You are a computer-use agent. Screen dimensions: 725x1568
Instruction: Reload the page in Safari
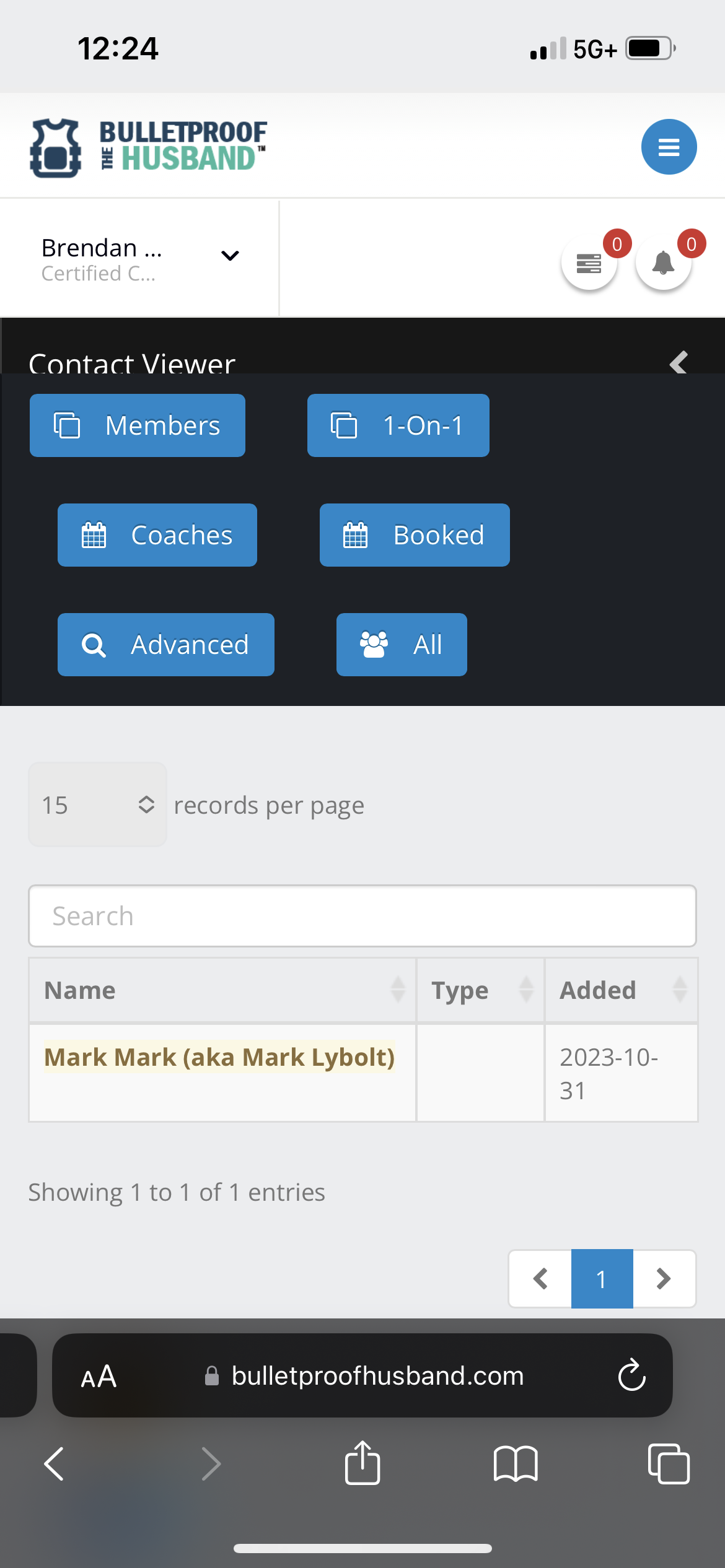pyautogui.click(x=631, y=1375)
